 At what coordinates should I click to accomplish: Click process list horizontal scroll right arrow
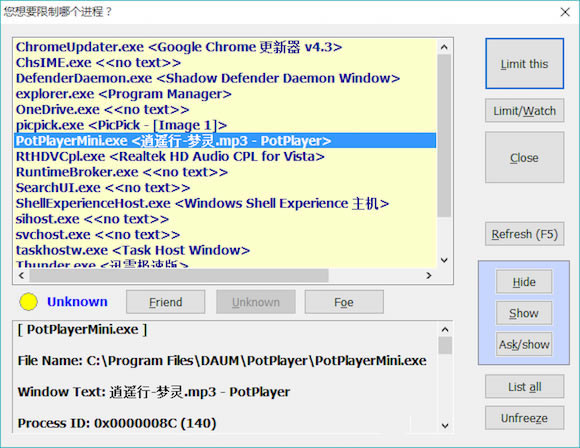coord(429,276)
